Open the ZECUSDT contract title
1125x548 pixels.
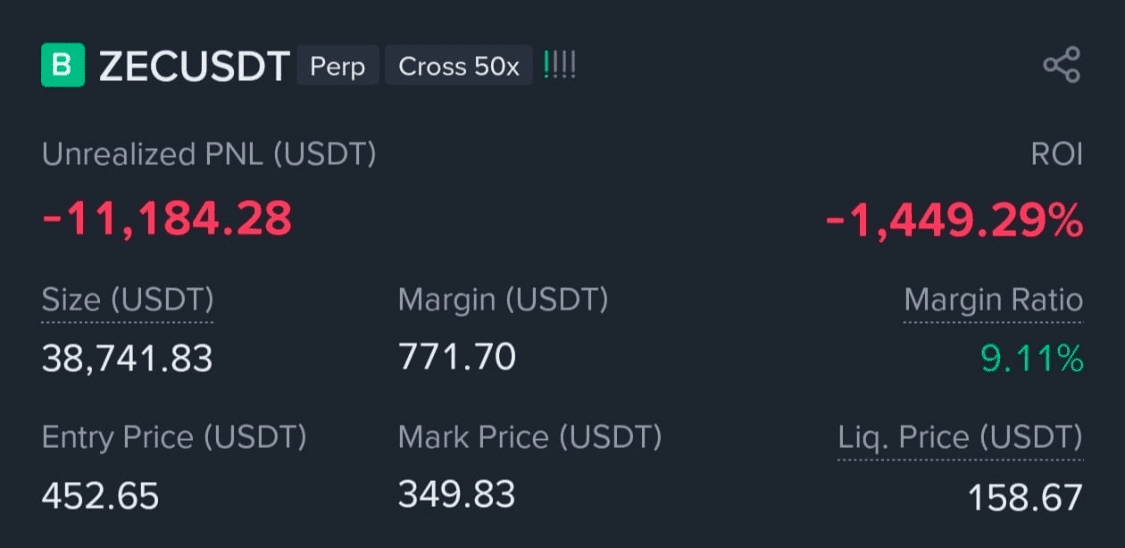(194, 66)
